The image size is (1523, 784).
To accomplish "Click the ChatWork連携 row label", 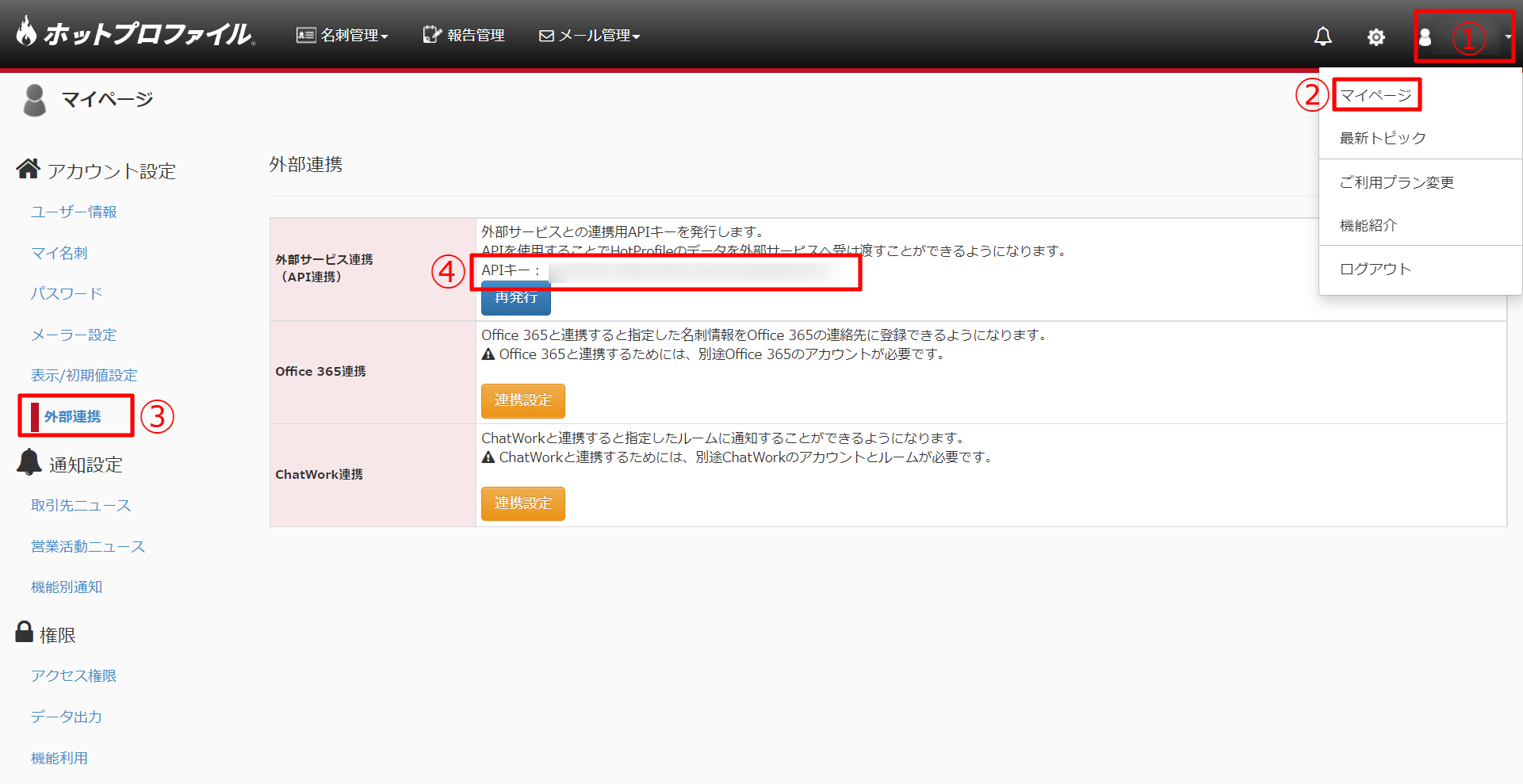I will (x=320, y=474).
